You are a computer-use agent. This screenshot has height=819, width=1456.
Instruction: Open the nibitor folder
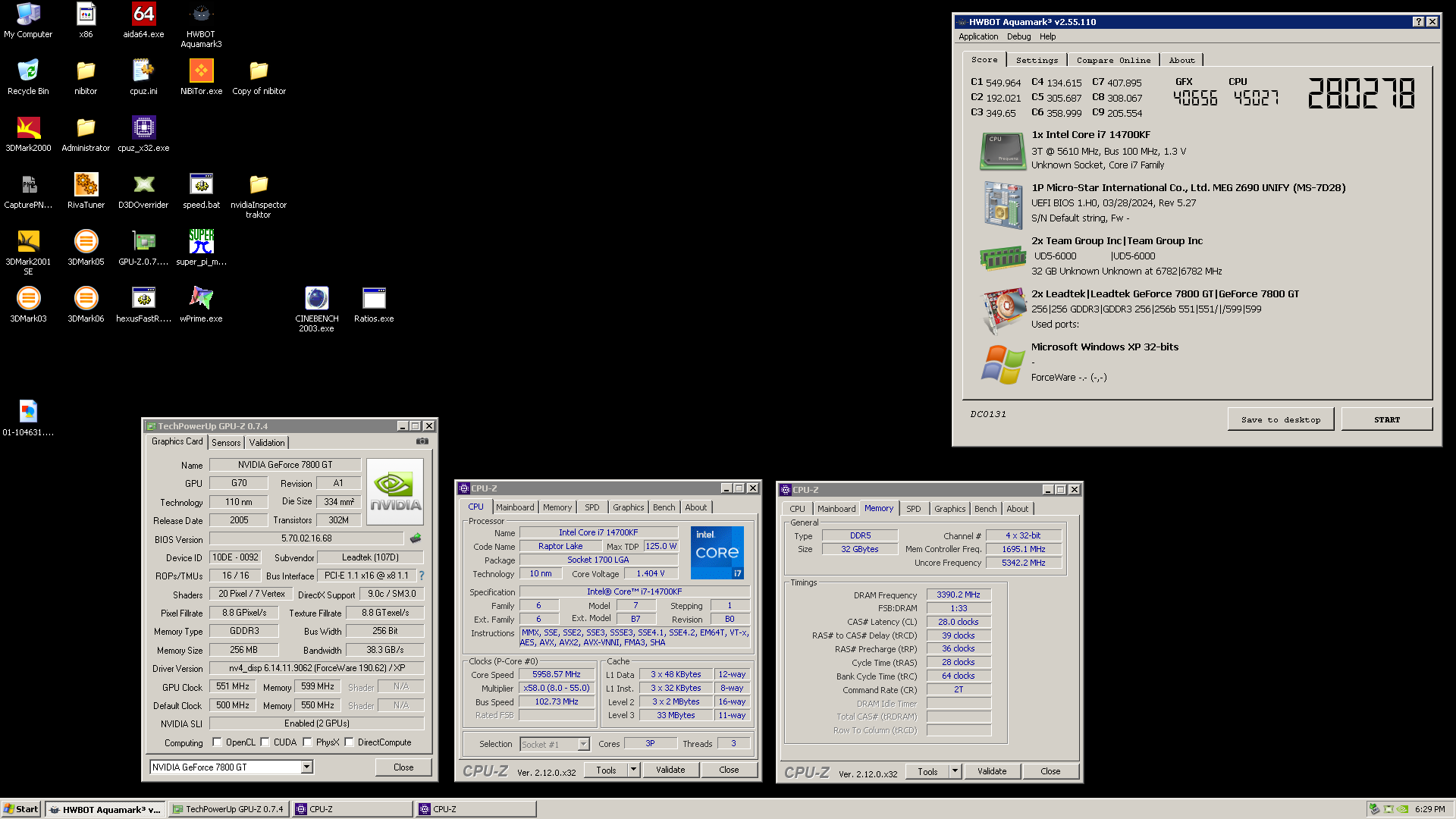[86, 77]
